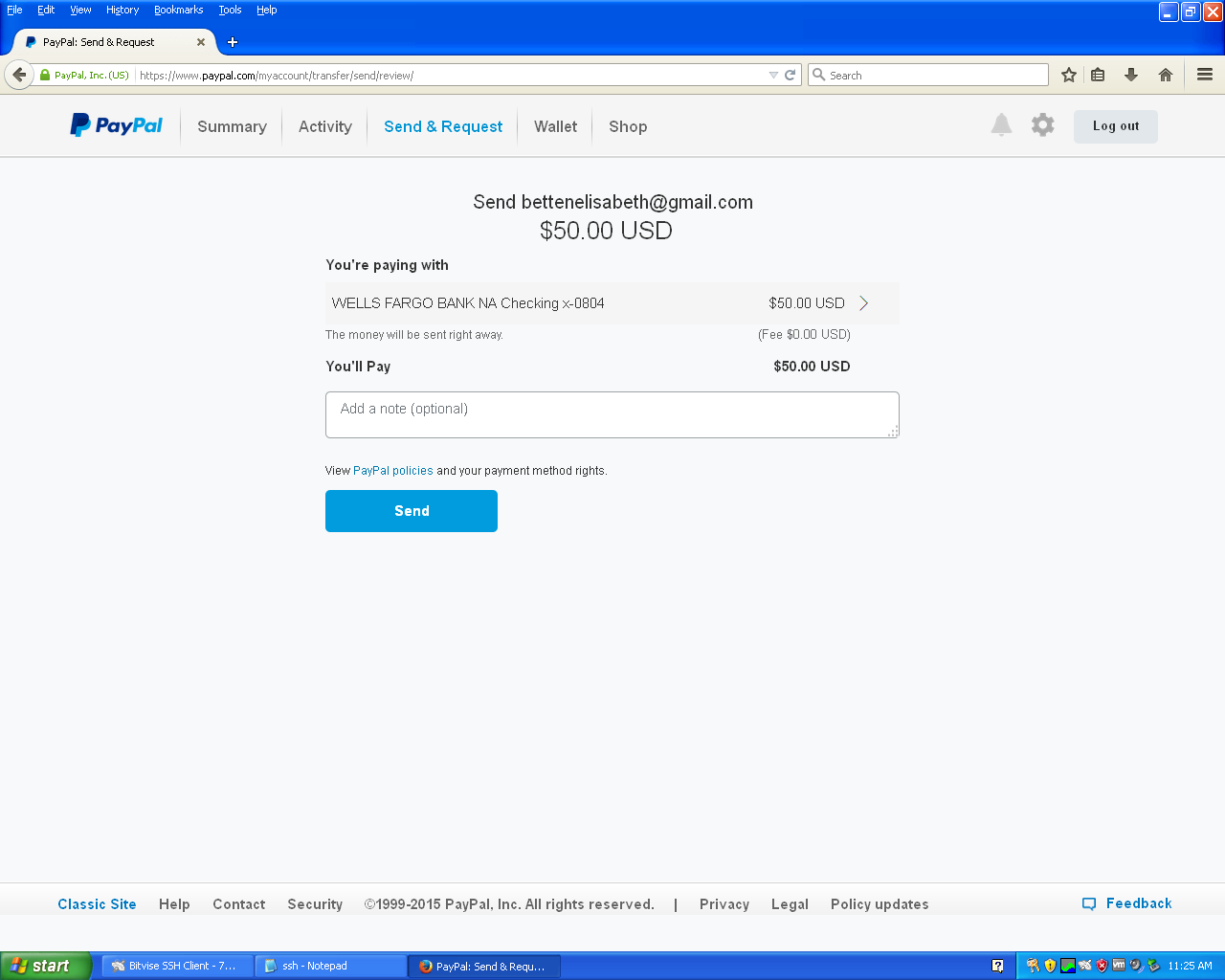Go to the Activity tab

tap(325, 126)
